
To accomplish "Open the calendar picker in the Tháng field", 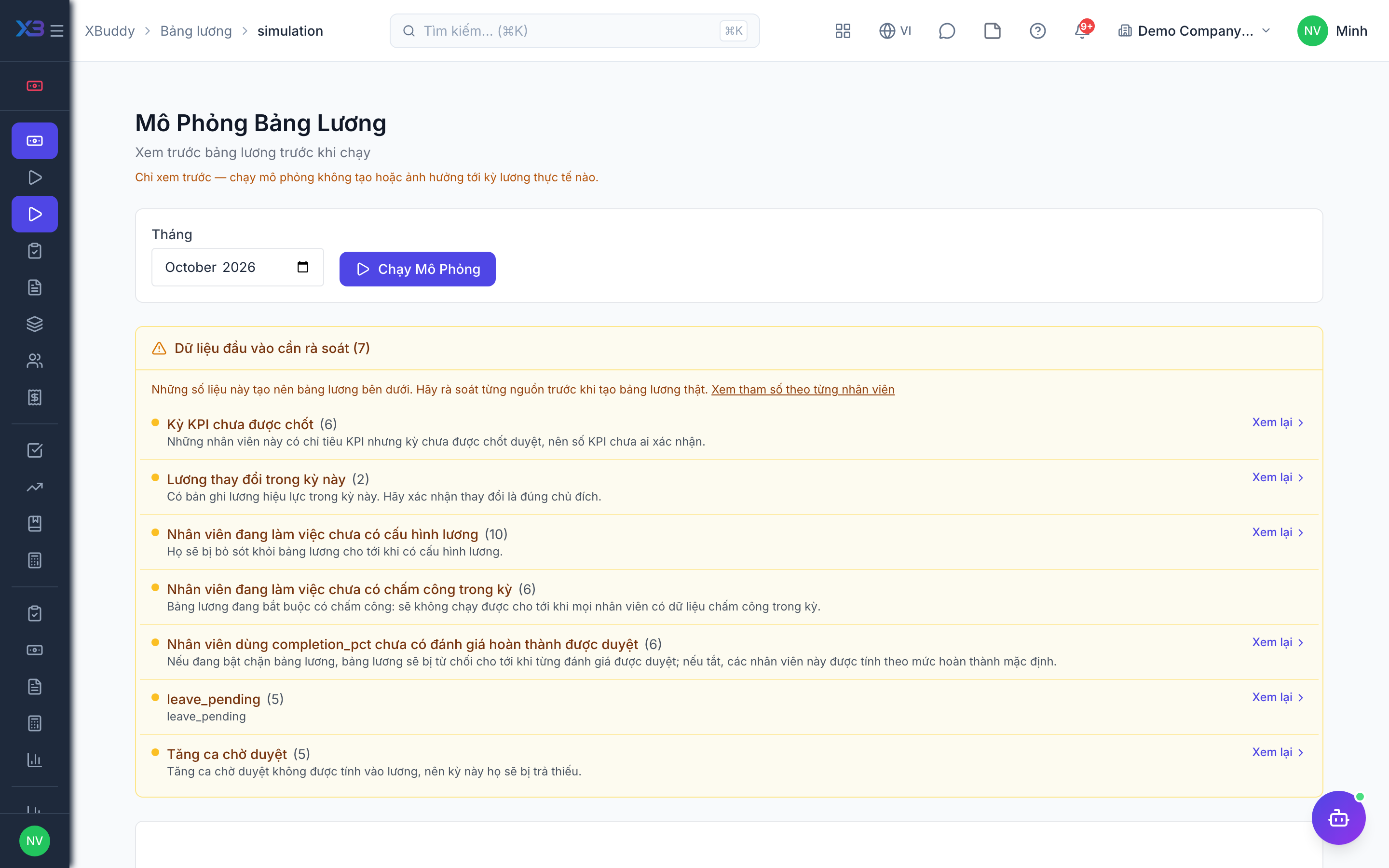I will tap(302, 267).
